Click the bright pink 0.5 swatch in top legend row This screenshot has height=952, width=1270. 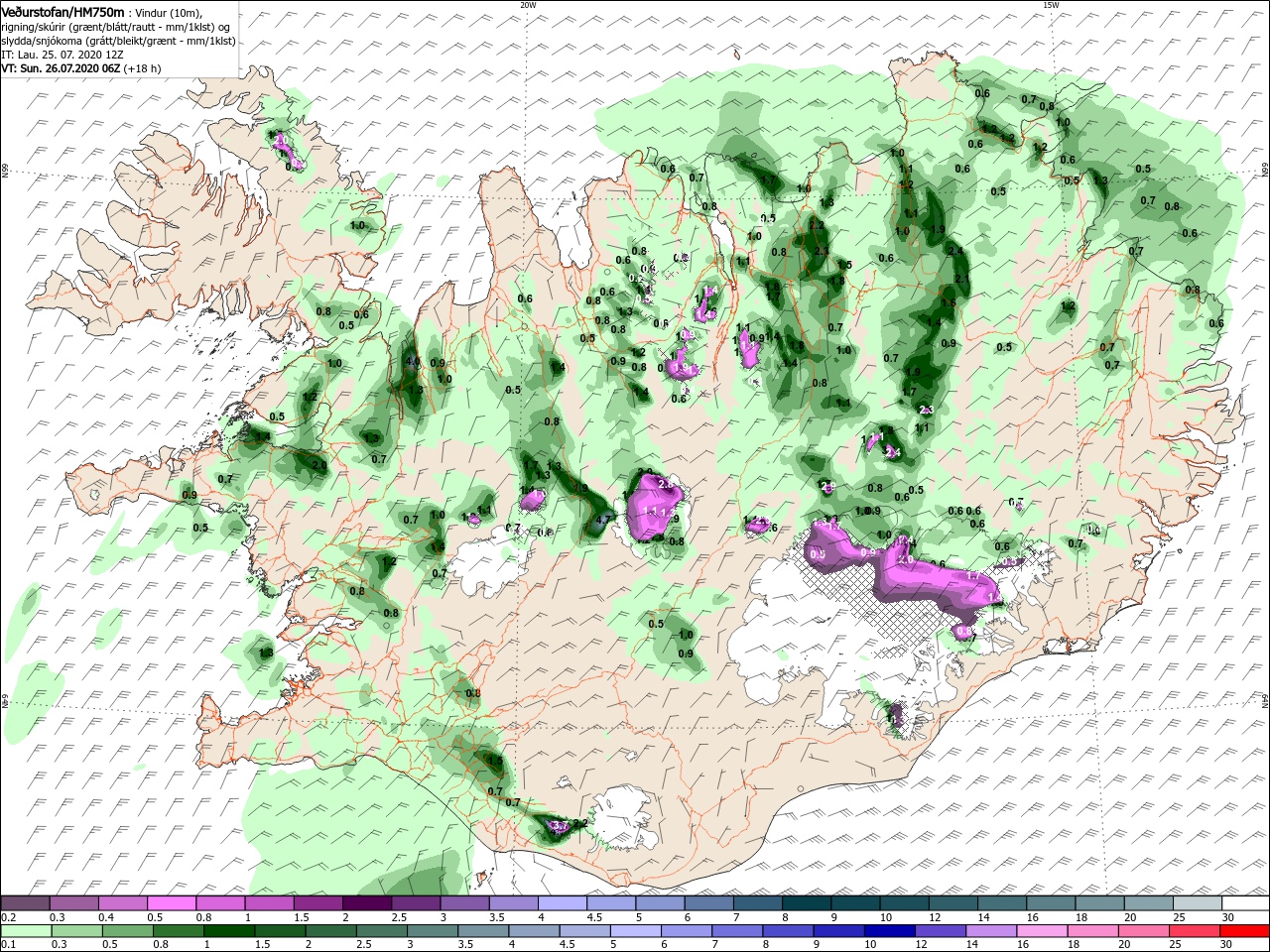click(174, 903)
